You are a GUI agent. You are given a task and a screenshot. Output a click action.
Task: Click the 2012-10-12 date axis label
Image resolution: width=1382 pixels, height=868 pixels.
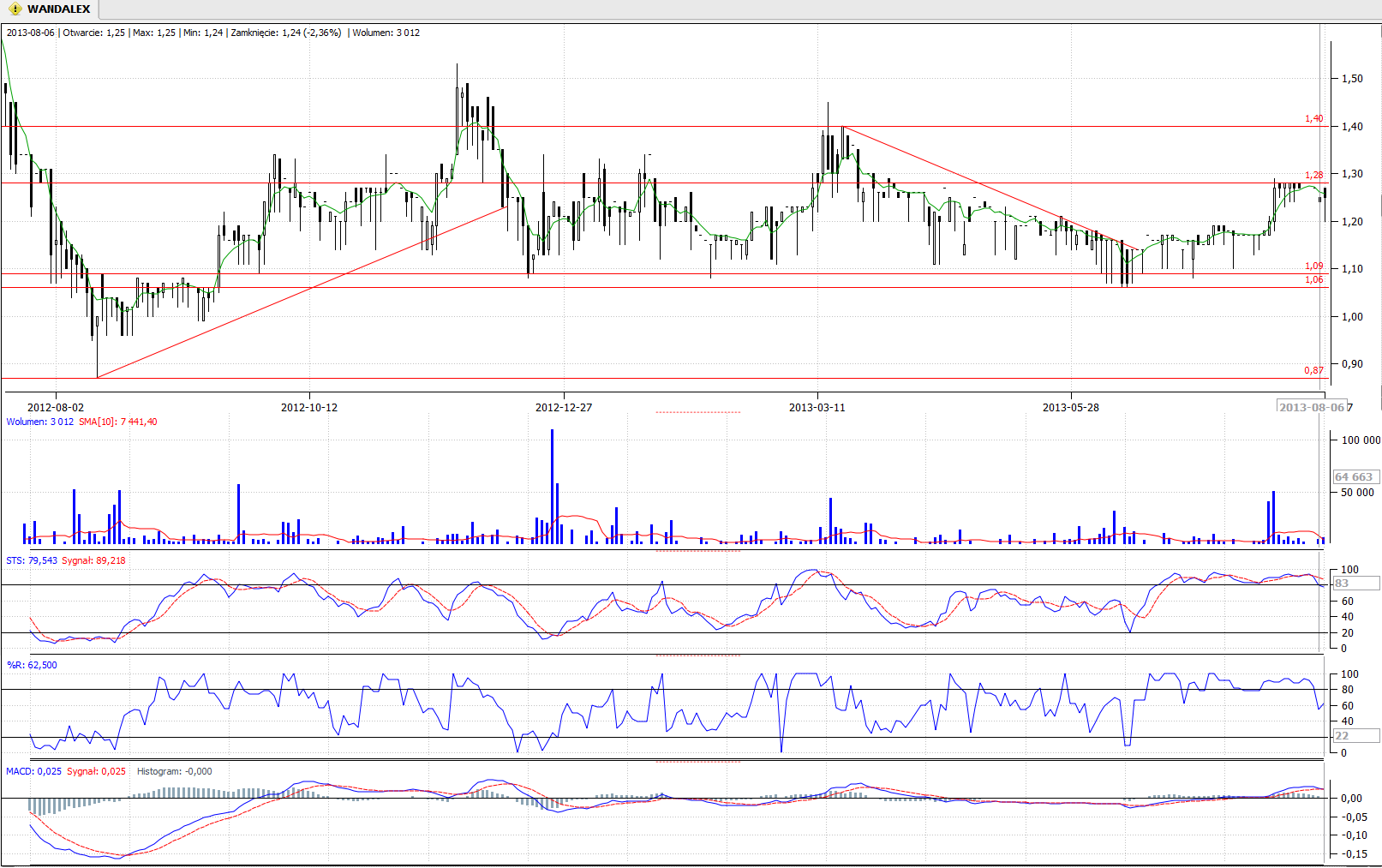coord(309,407)
